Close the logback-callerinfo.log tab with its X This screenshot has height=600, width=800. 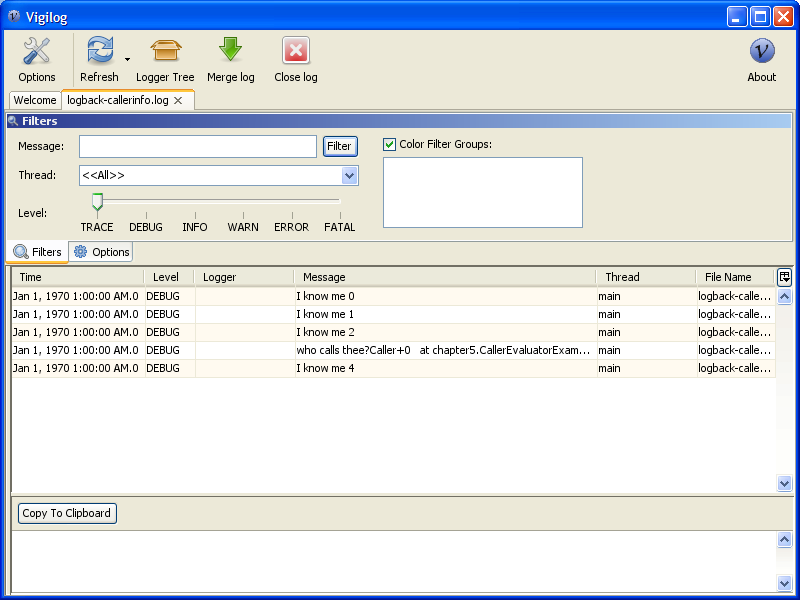[178, 101]
